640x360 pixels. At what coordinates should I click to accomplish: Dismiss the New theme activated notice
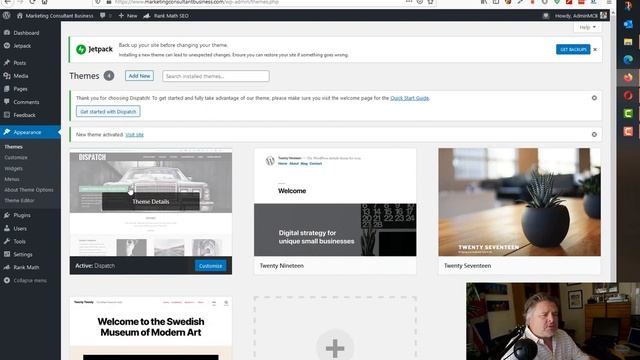point(594,134)
